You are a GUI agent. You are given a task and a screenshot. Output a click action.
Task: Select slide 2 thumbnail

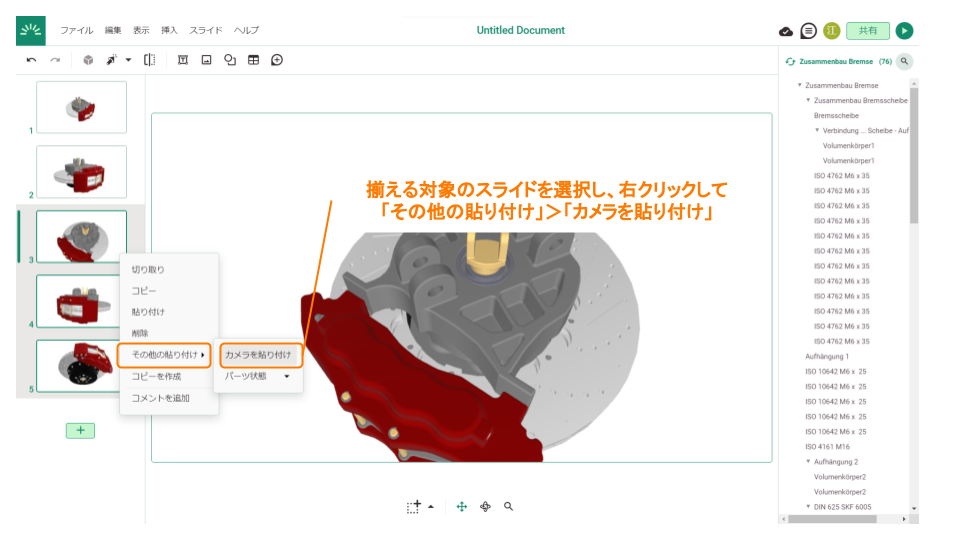point(81,171)
